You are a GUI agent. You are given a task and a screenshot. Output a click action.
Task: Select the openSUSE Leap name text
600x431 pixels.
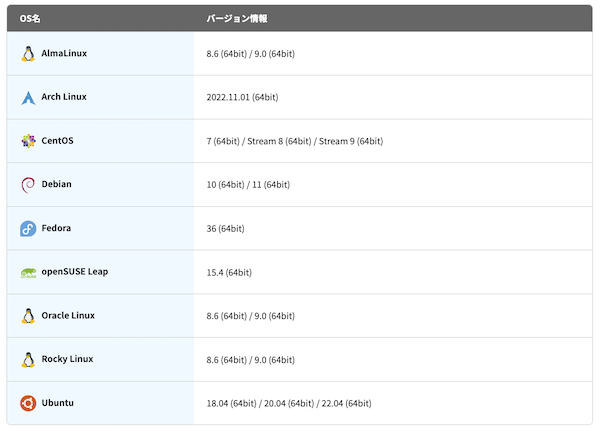click(x=75, y=272)
